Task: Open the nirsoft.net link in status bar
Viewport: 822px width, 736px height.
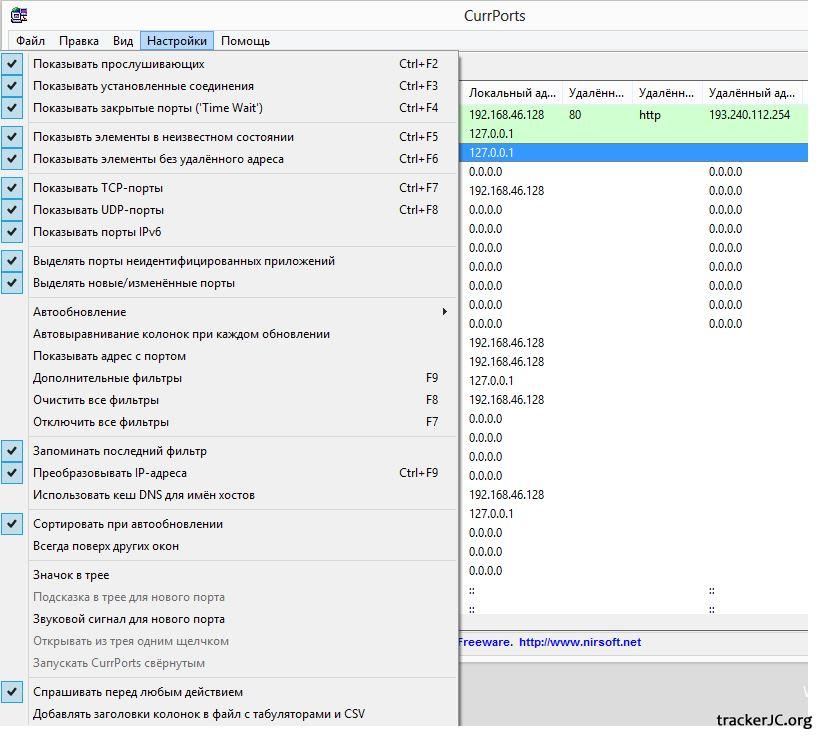Action: [x=579, y=642]
